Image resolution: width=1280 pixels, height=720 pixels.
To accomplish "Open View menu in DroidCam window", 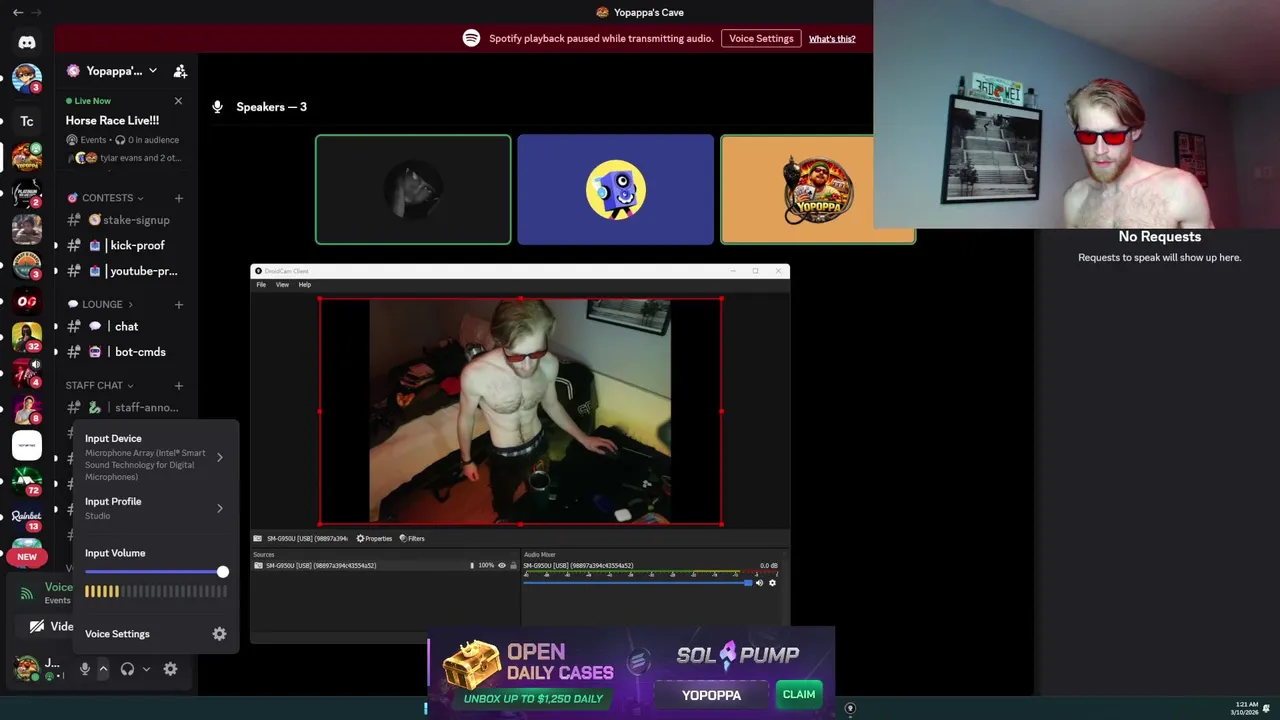I will (x=282, y=285).
